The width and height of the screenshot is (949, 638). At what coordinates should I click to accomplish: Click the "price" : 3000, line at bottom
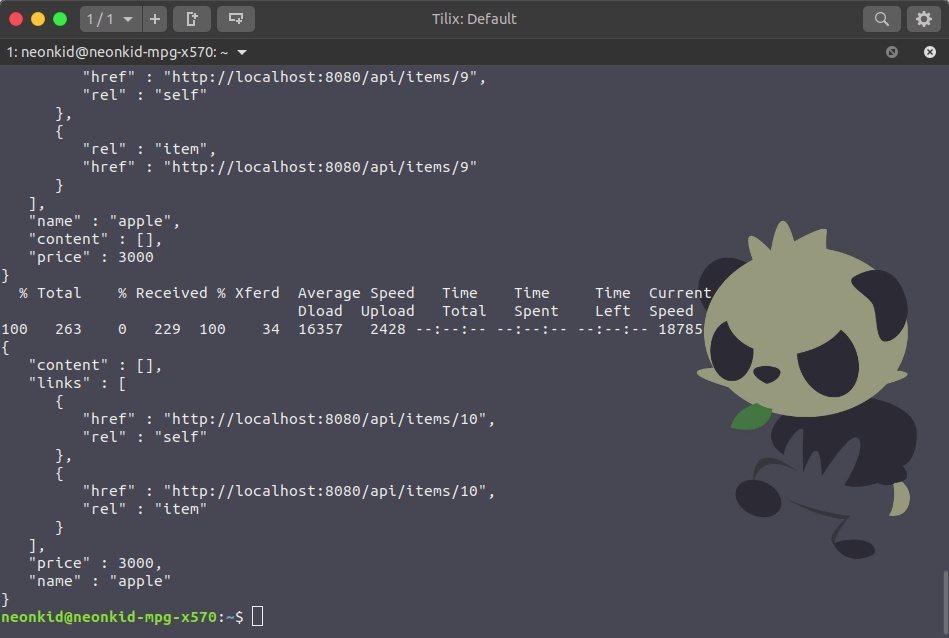coord(95,564)
